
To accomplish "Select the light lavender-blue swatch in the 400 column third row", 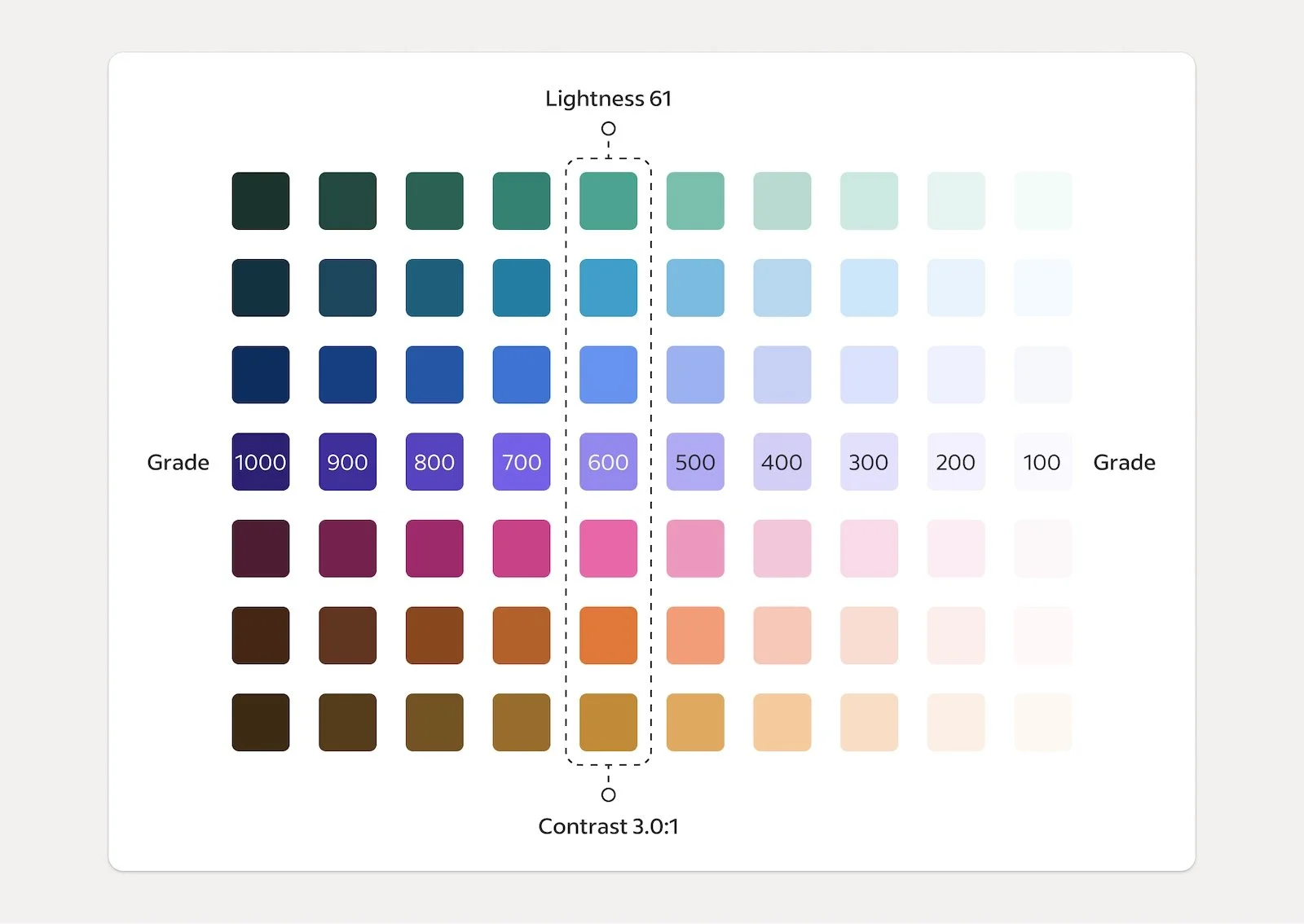I will [782, 375].
